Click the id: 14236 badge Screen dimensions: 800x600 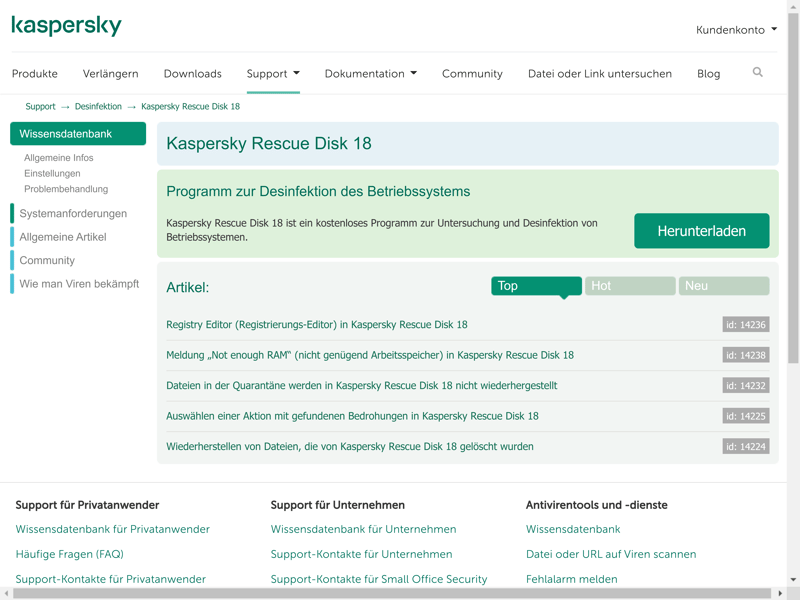point(746,324)
